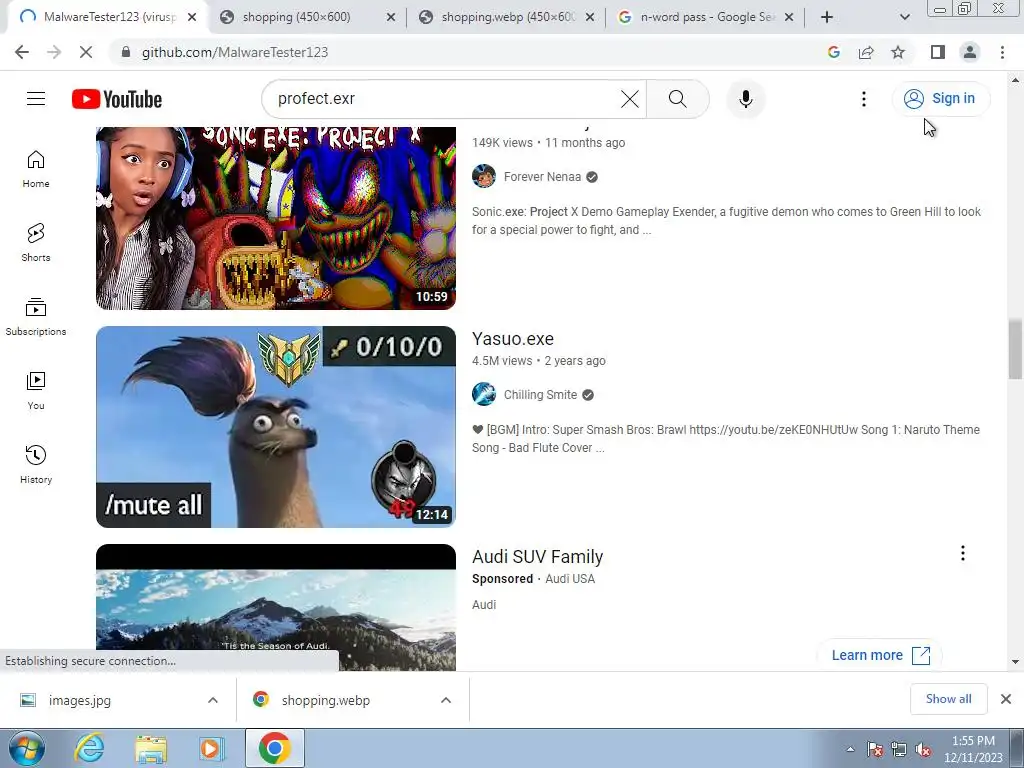Viewport: 1024px width, 768px height.
Task: Share this page via the share icon
Action: 866,52
